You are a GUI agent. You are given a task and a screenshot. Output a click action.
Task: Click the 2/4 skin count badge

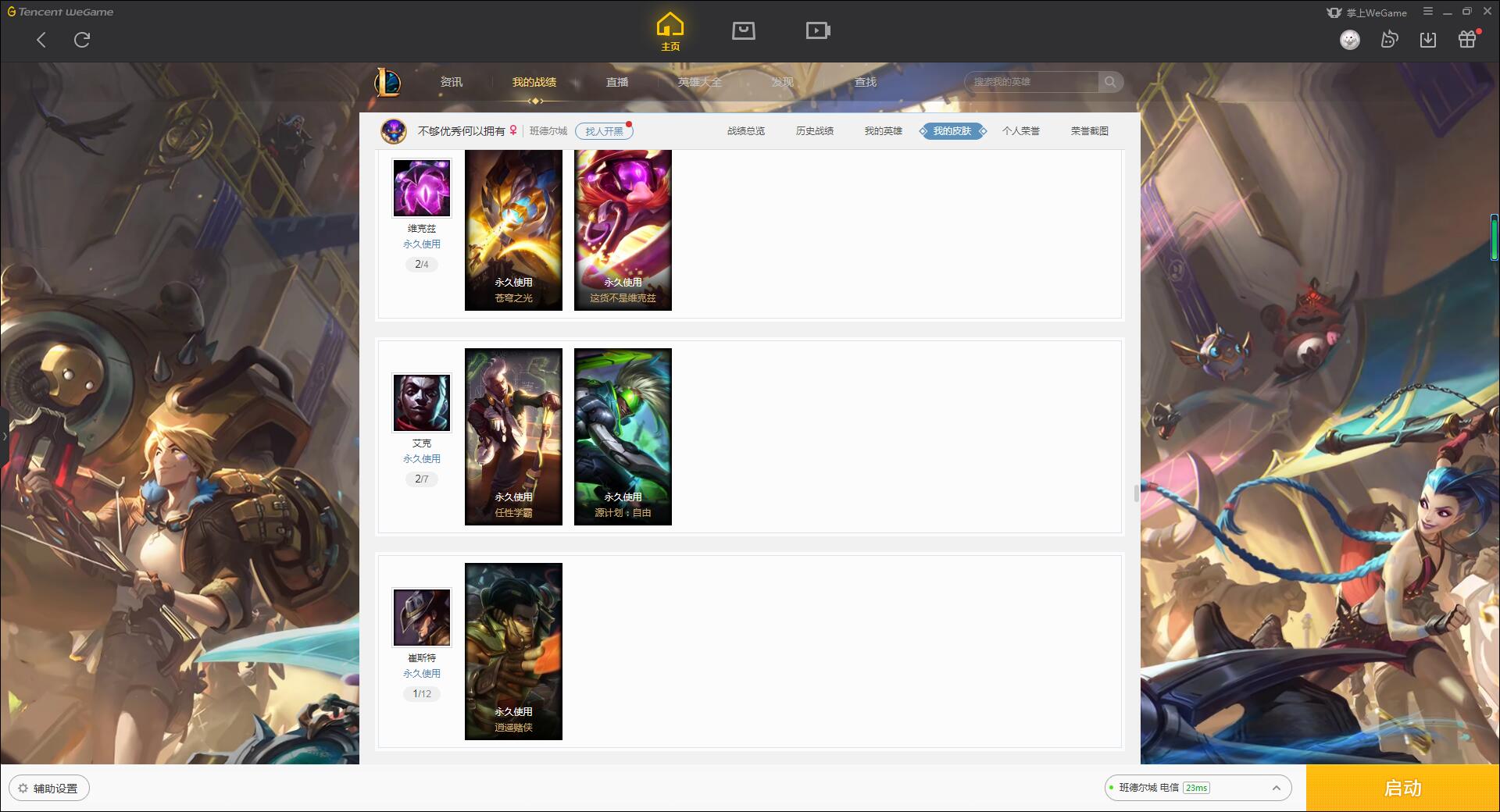point(422,265)
